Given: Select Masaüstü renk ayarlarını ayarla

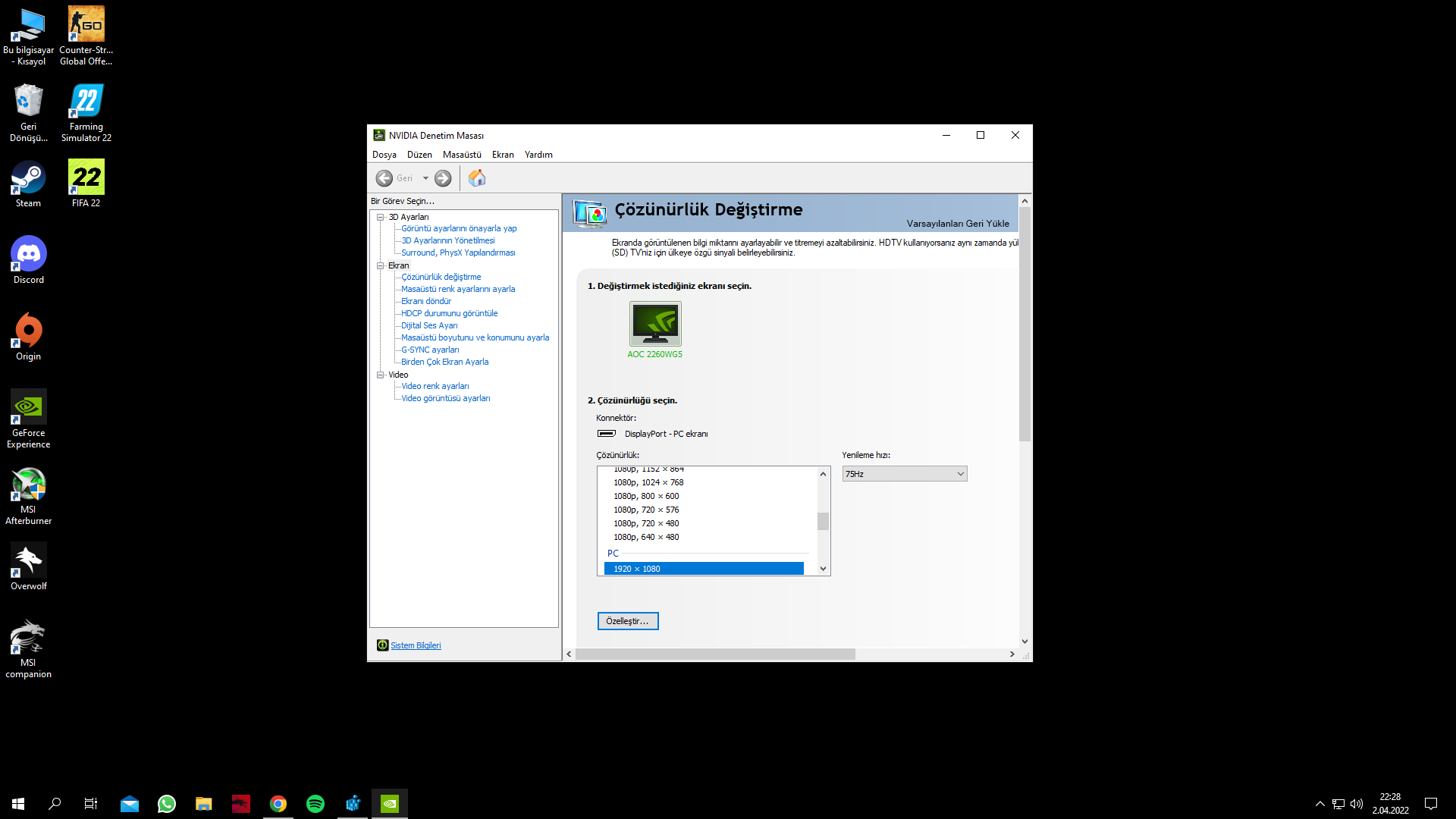Looking at the screenshot, I should pyautogui.click(x=458, y=289).
